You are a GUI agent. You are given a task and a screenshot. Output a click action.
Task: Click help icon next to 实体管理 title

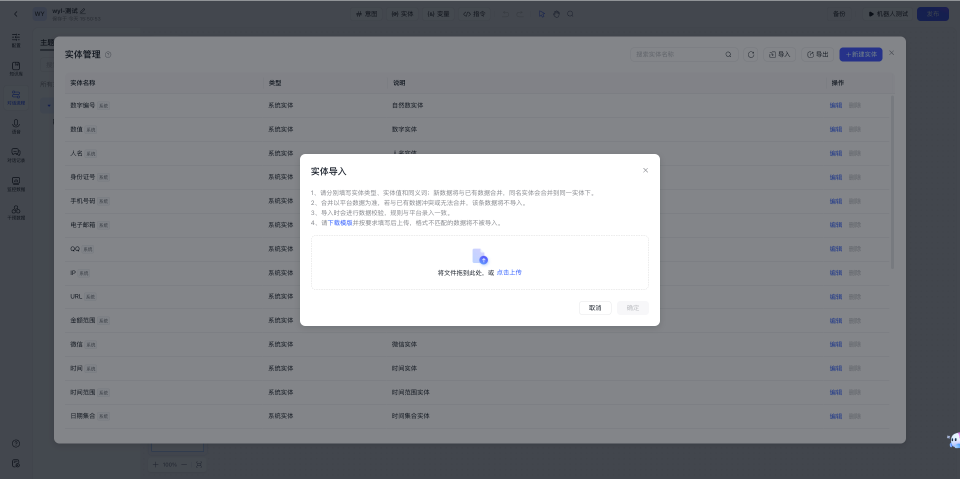point(108,55)
